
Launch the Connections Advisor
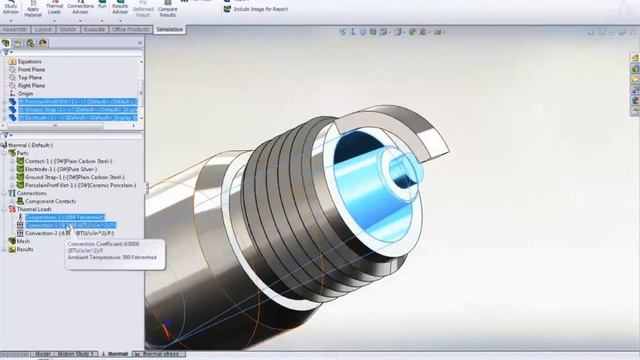pos(80,8)
